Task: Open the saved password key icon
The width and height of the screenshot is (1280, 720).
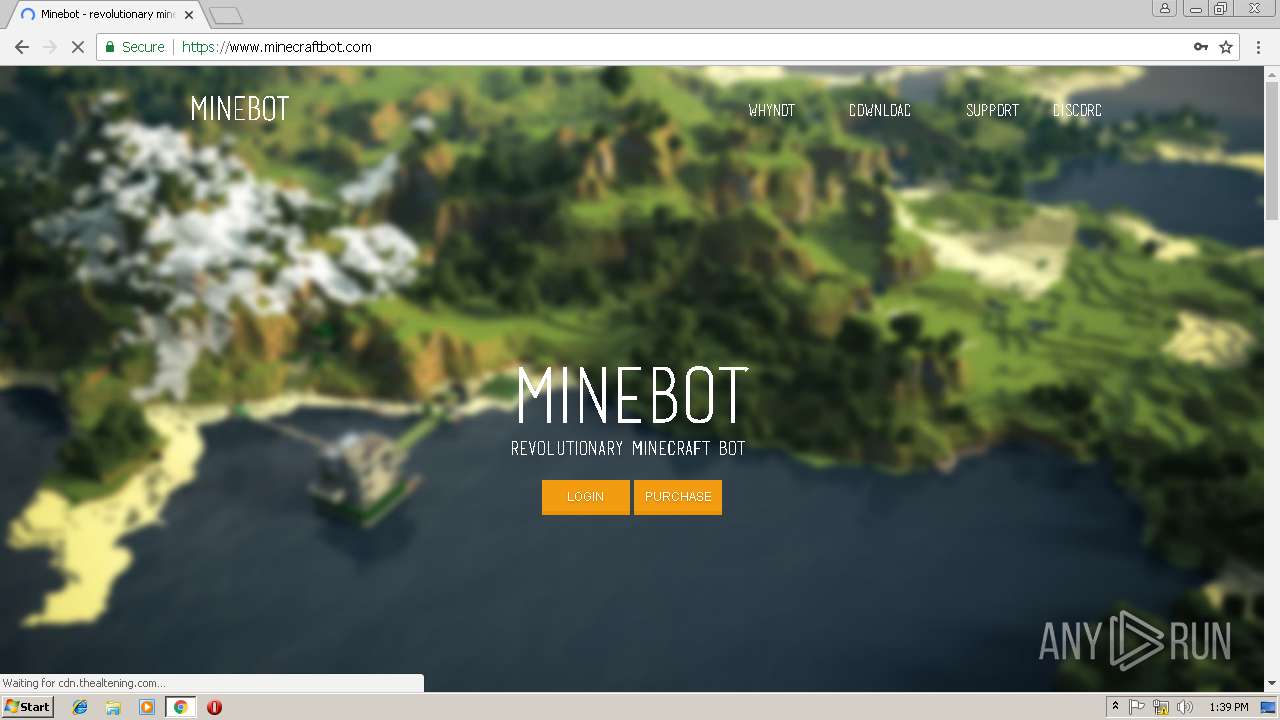Action: [1201, 47]
